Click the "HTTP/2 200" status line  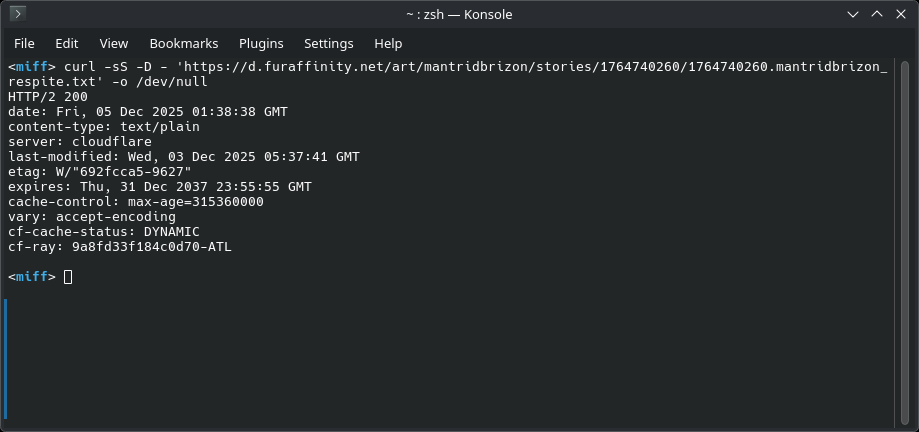pos(48,97)
